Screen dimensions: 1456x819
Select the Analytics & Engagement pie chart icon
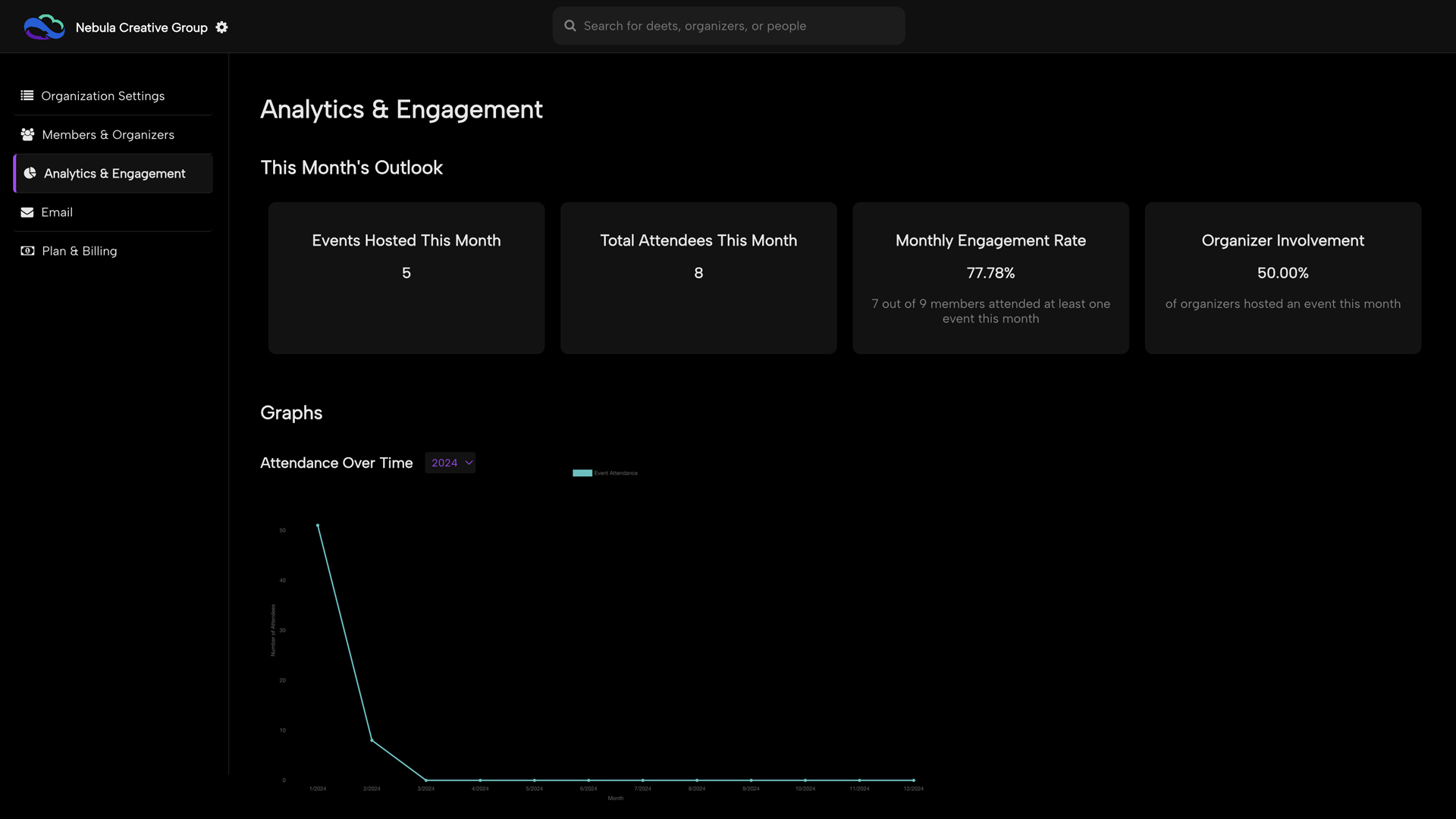[x=30, y=173]
